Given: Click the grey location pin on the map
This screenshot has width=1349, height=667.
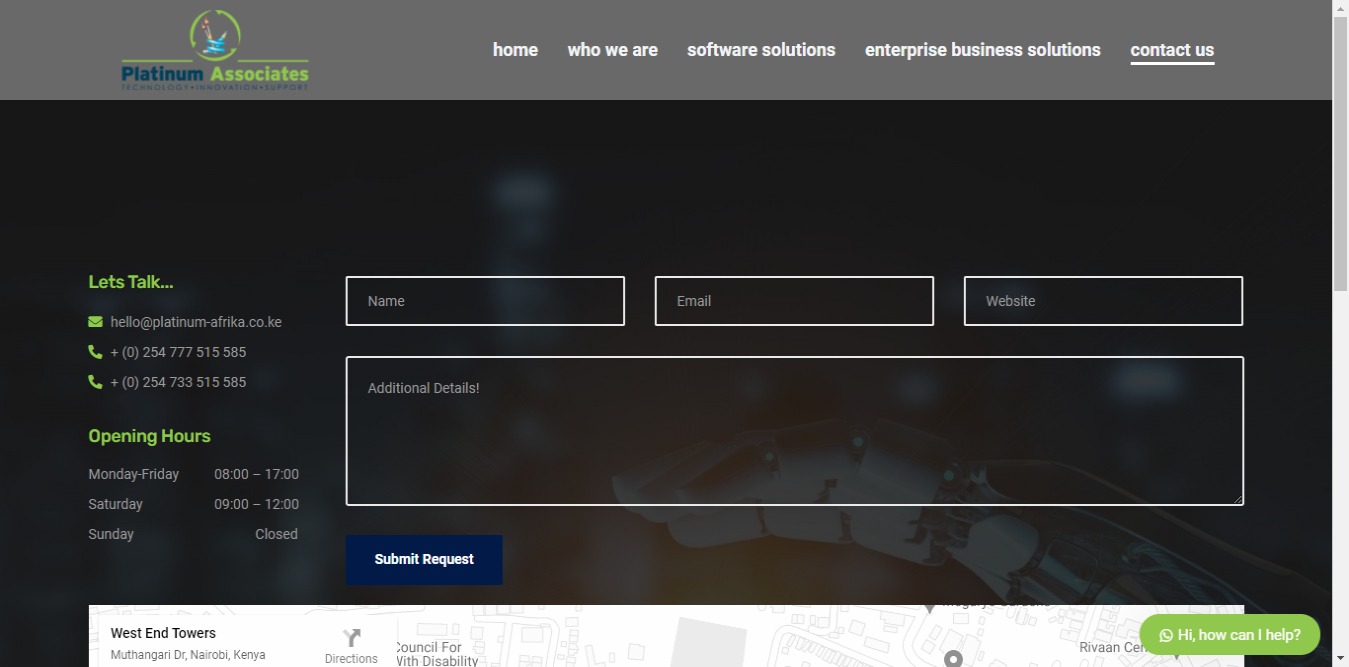Looking at the screenshot, I should (x=954, y=658).
